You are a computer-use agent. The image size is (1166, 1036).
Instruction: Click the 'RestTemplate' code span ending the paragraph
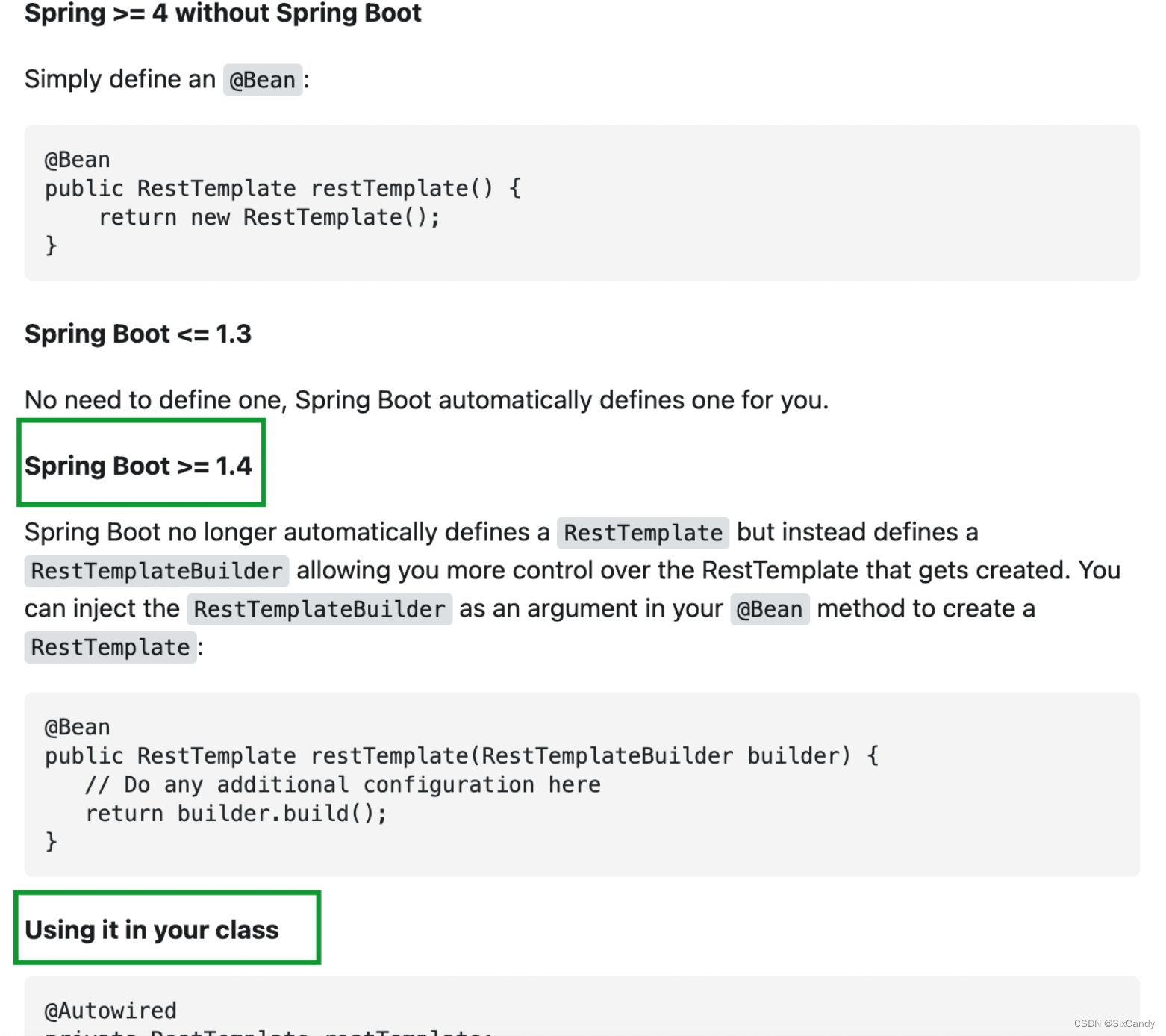(110, 647)
